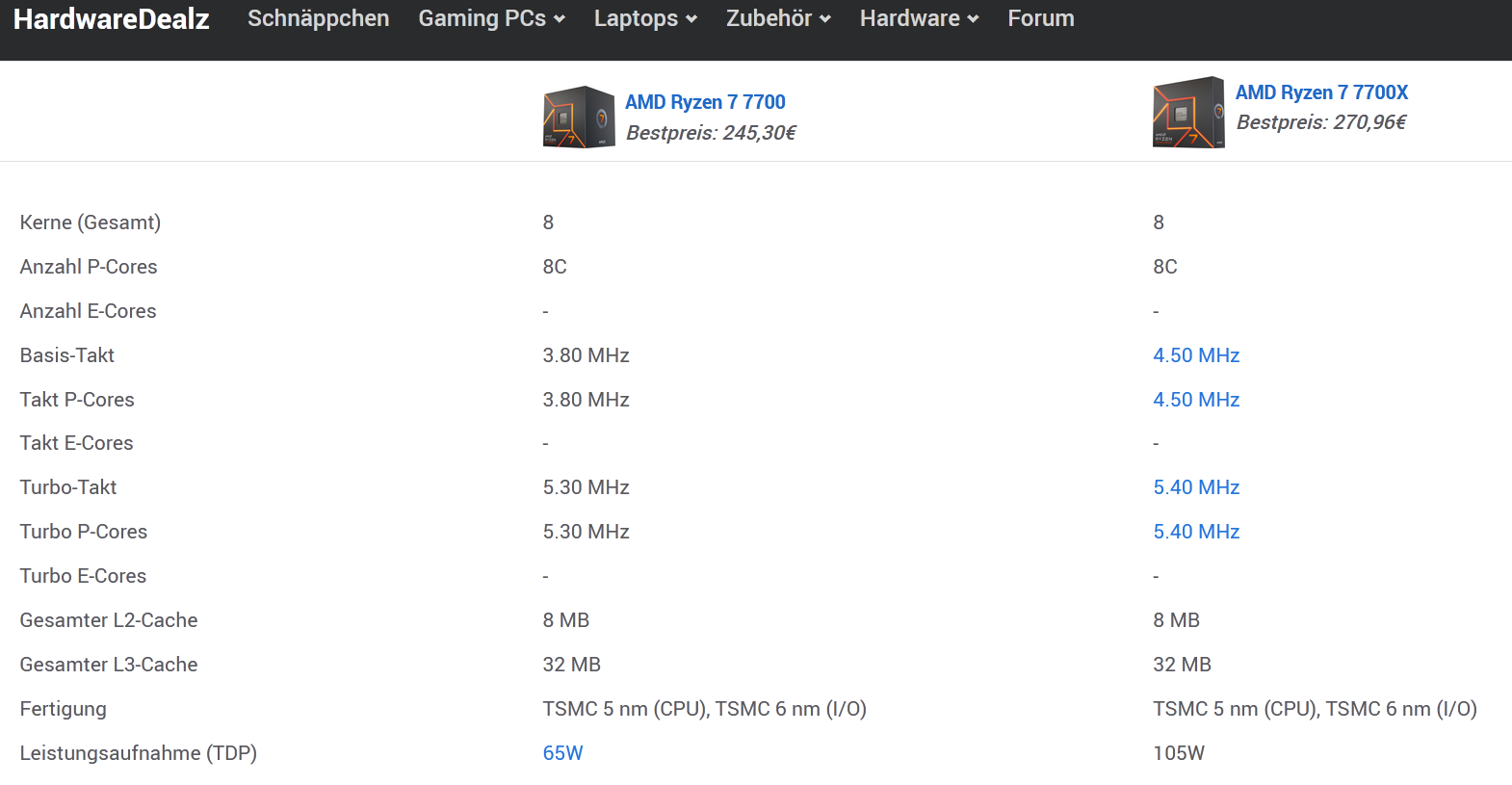The width and height of the screenshot is (1512, 785).
Task: Click the 7700X Kerne value 8
Action: [1159, 222]
